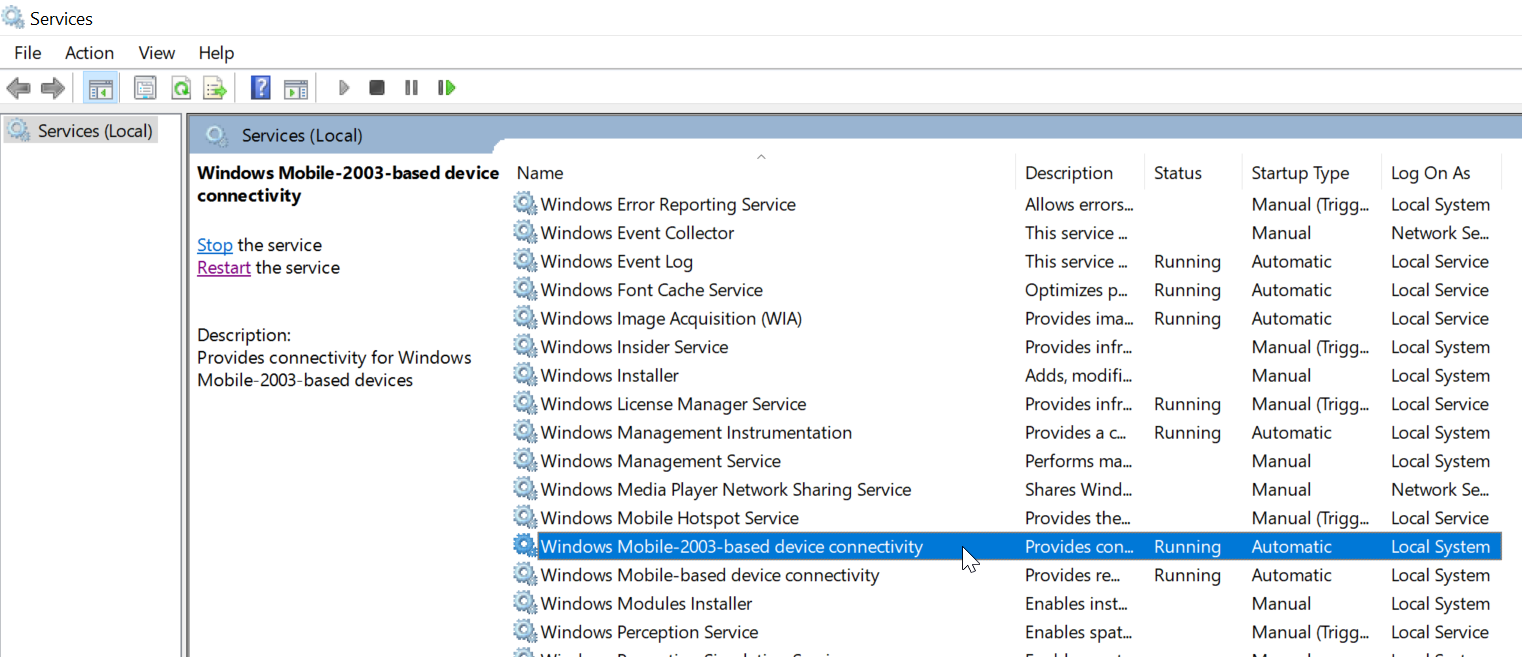Click gear icon of Windows Insider Service
This screenshot has width=1522, height=657.
point(525,346)
